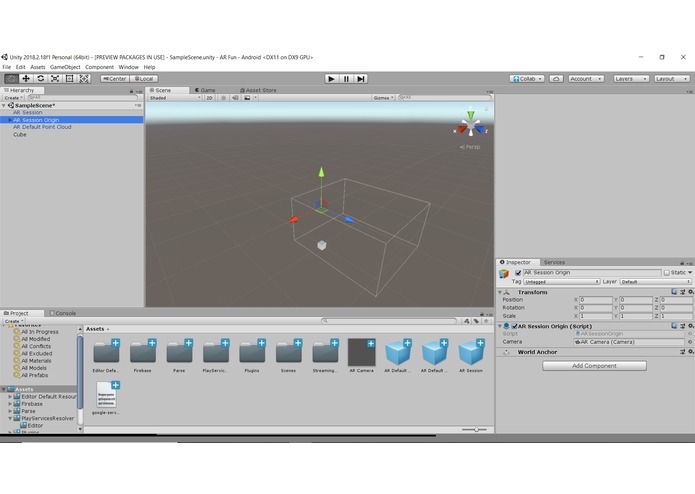Toggle Persp projection label
This screenshot has width=695, height=494.
470,147
